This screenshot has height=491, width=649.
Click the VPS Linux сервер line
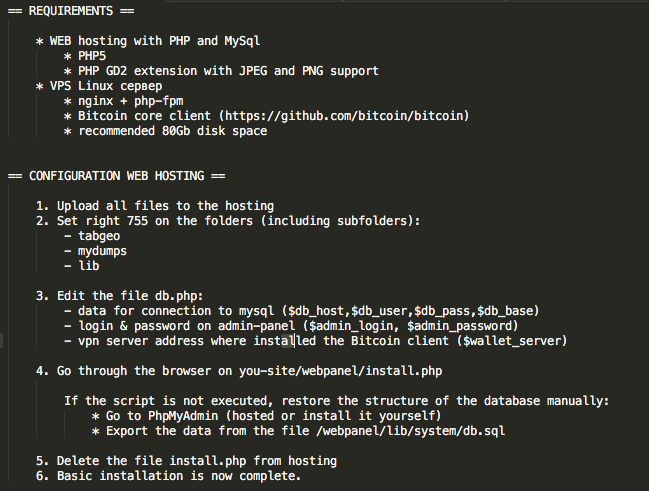[x=99, y=86]
